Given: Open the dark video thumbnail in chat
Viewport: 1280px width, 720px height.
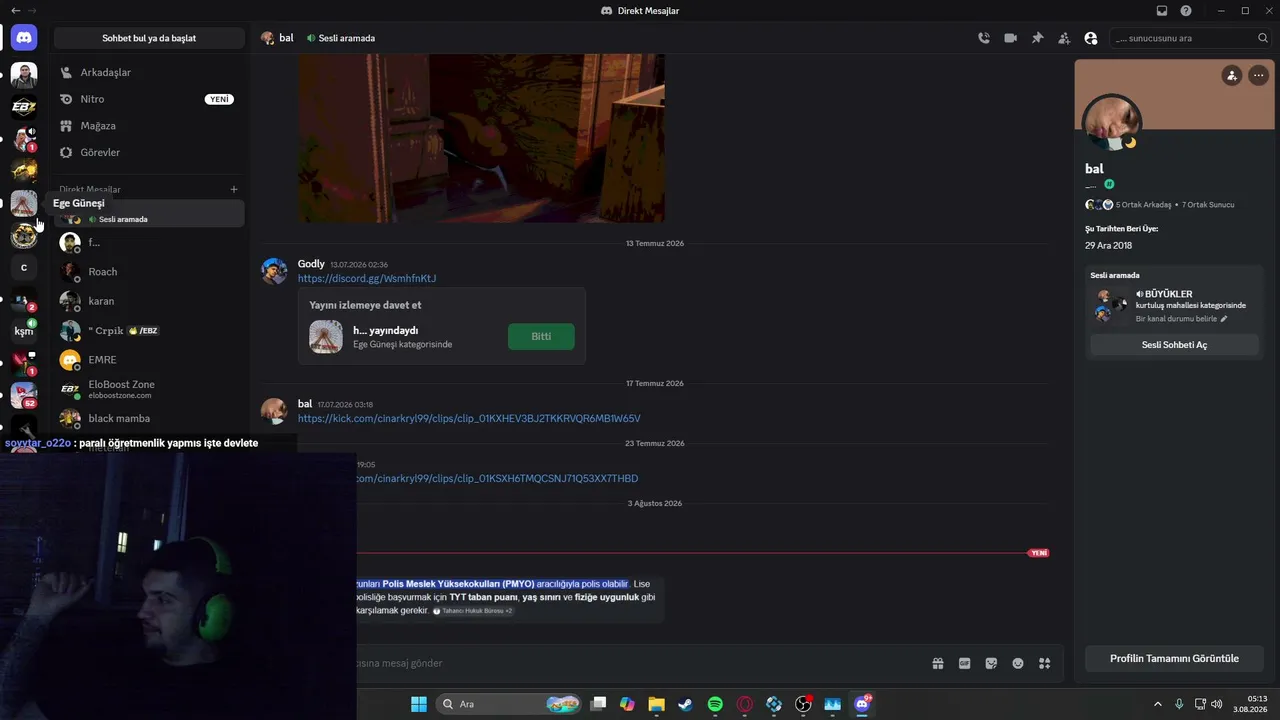Looking at the screenshot, I should [x=481, y=138].
